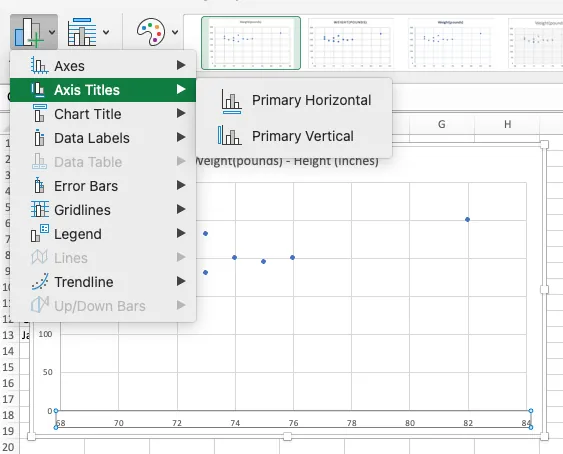Click the chart's top-right corner handle

544,144
